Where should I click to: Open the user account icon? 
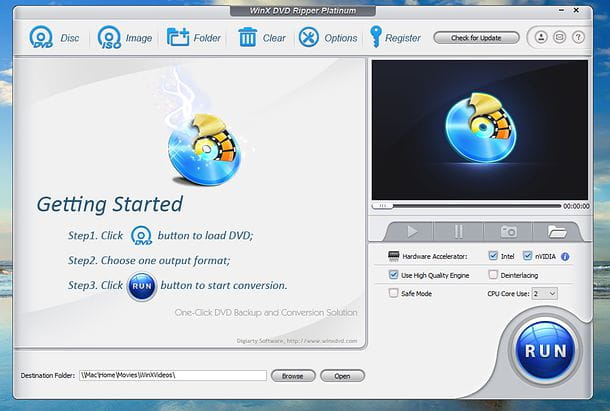click(x=541, y=37)
